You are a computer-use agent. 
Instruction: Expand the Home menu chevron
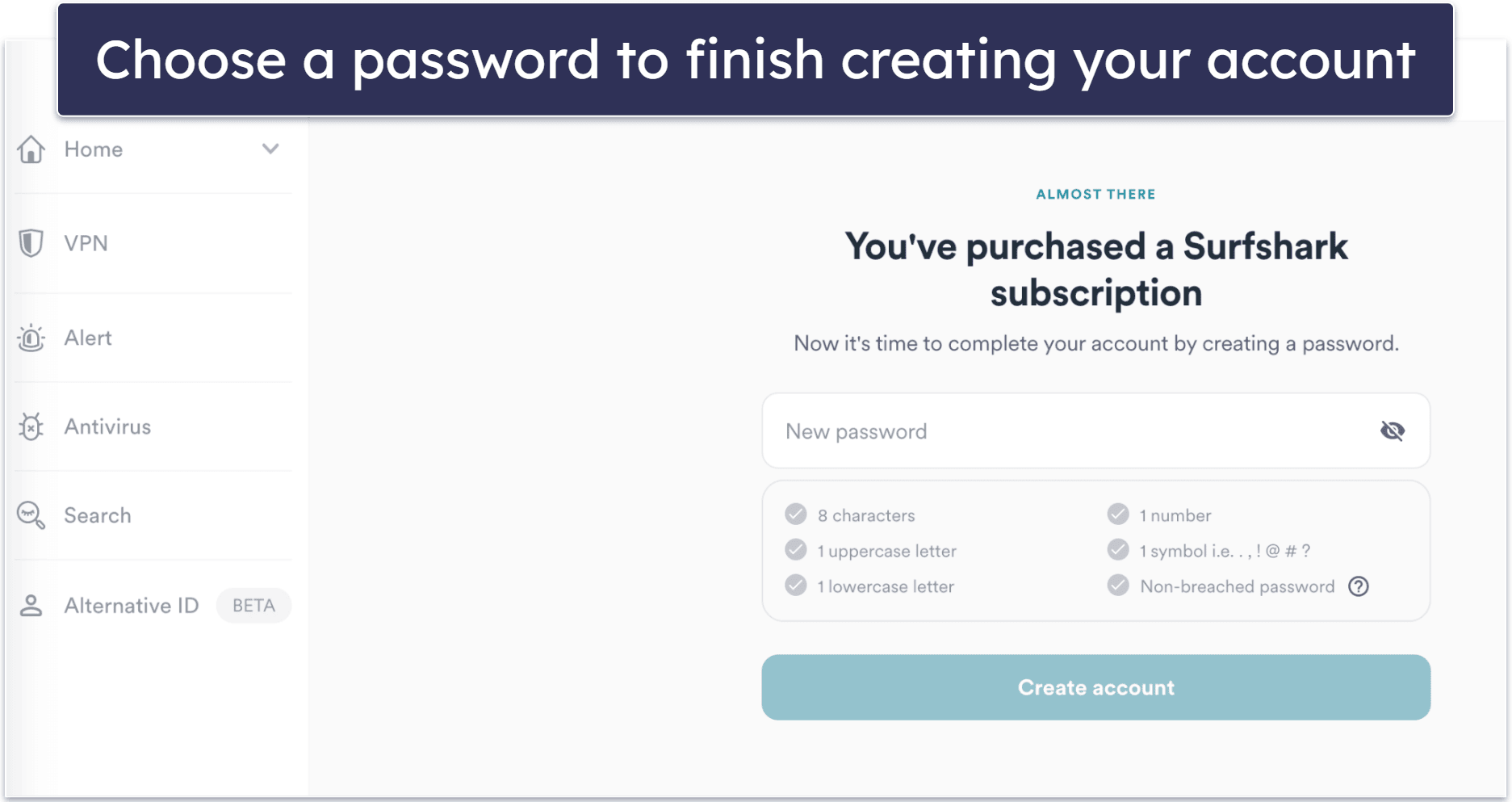270,149
